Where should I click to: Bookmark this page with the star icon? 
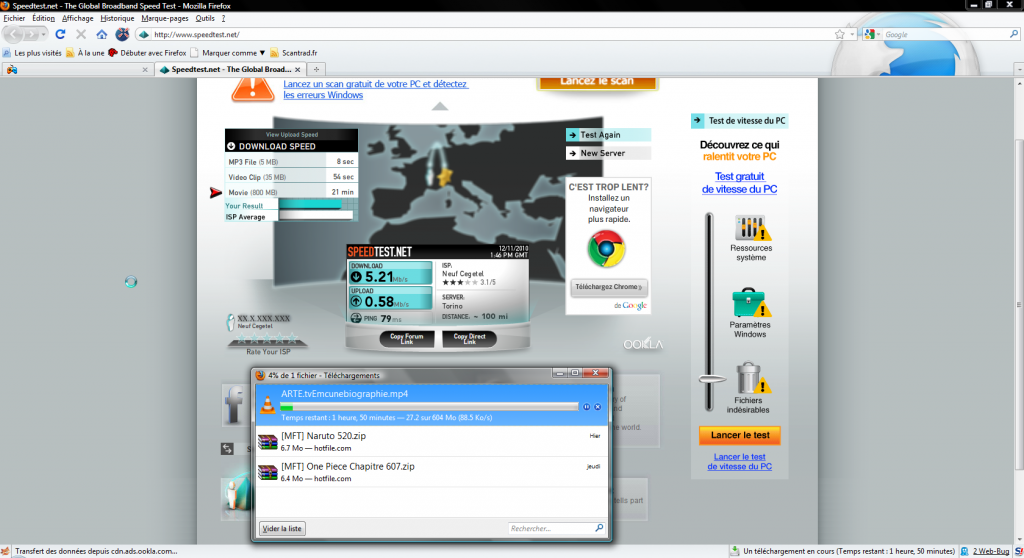(x=840, y=35)
